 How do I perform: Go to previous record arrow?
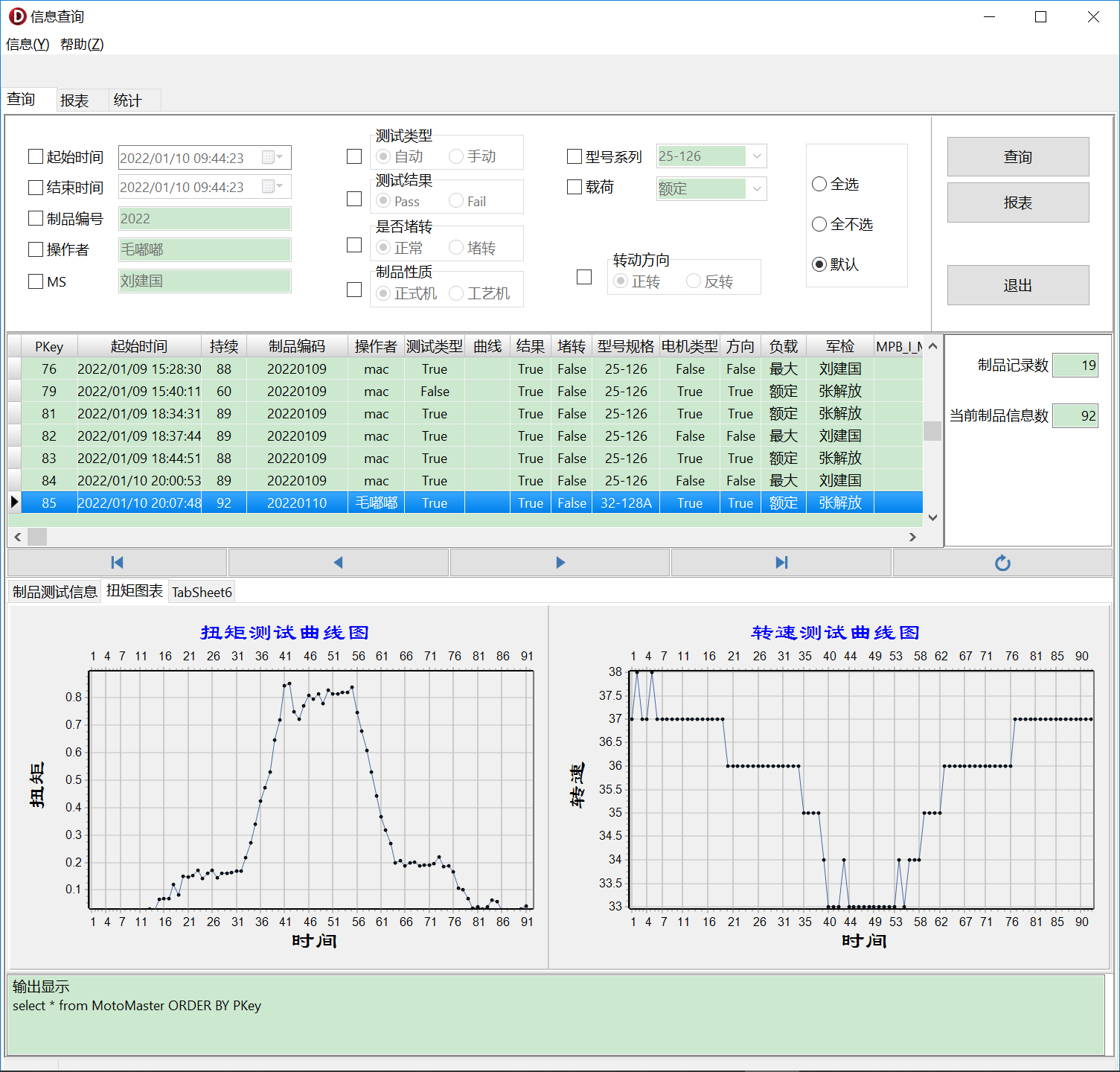point(339,563)
